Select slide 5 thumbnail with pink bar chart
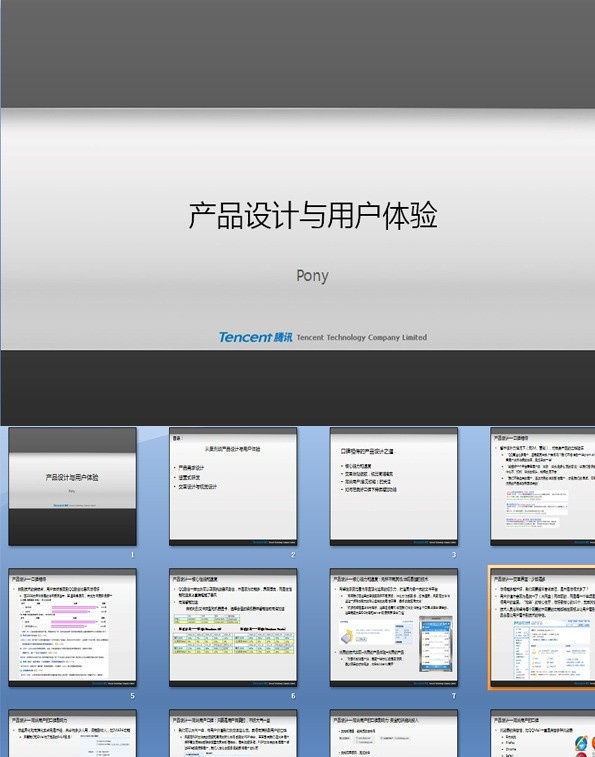This screenshot has height=757, width=595. click(72, 628)
